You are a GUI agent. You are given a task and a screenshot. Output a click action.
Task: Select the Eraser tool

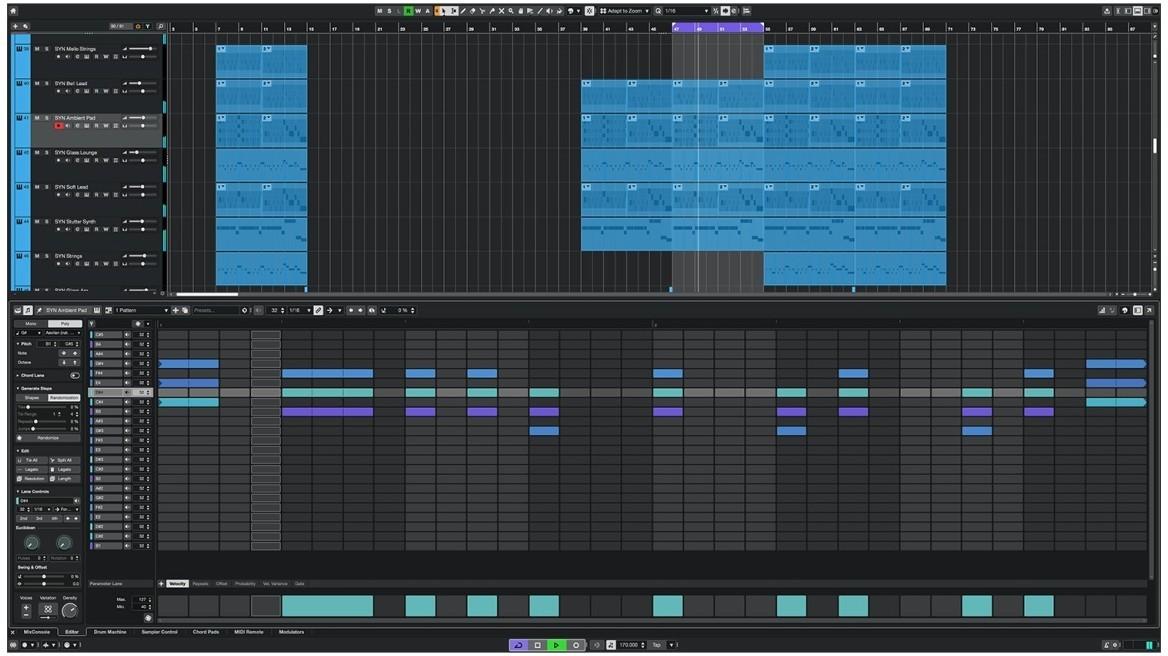(473, 11)
